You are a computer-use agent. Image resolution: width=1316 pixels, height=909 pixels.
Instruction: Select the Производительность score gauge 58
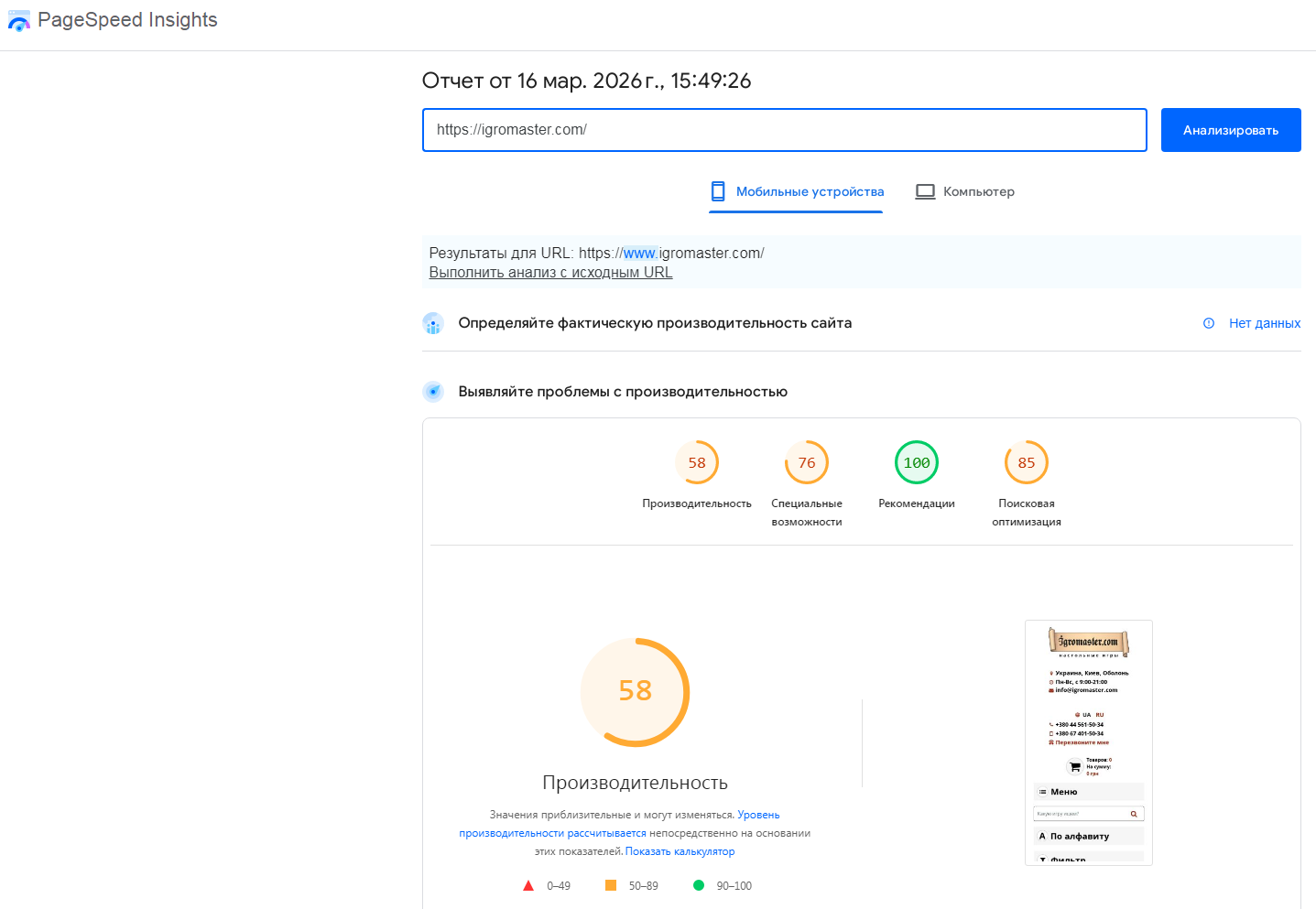[697, 463]
